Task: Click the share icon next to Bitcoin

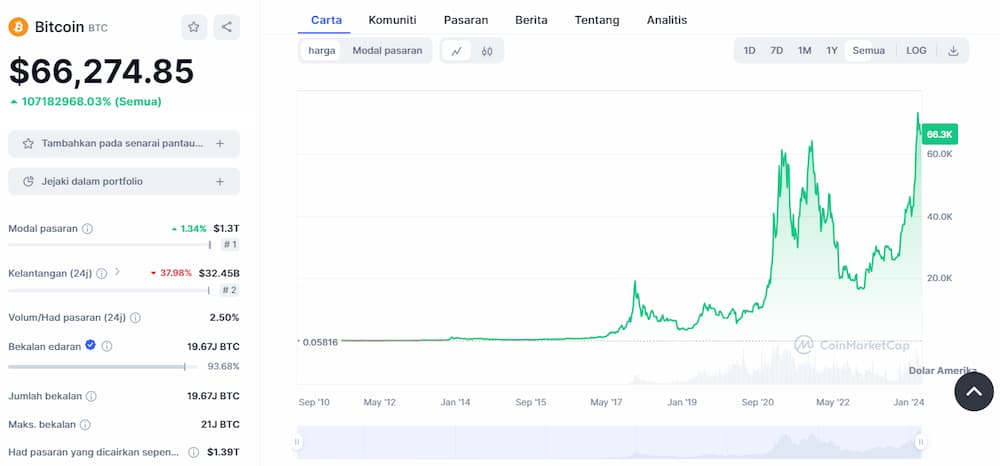Action: tap(226, 27)
